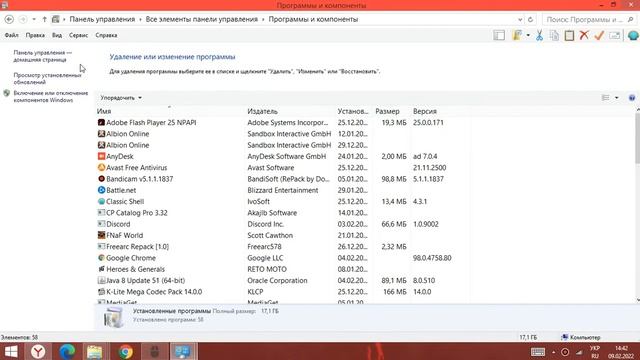Viewport: 640px width, 360px height.
Task: Click the red X Delete toolbar icon
Action: click(584, 36)
